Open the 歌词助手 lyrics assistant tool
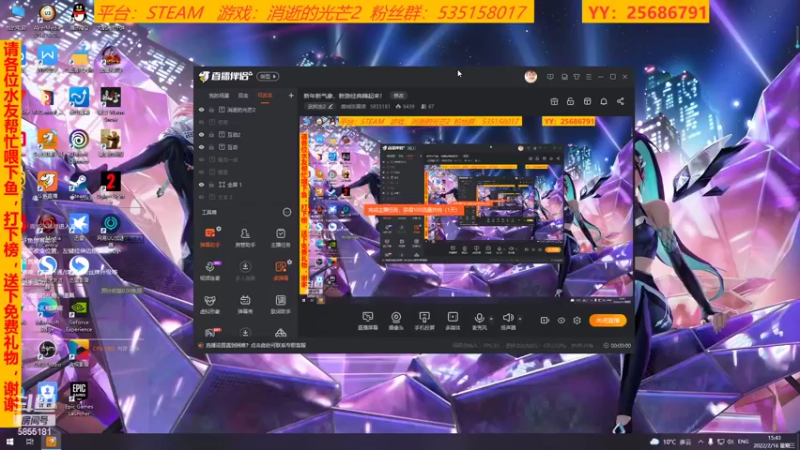 pyautogui.click(x=280, y=304)
